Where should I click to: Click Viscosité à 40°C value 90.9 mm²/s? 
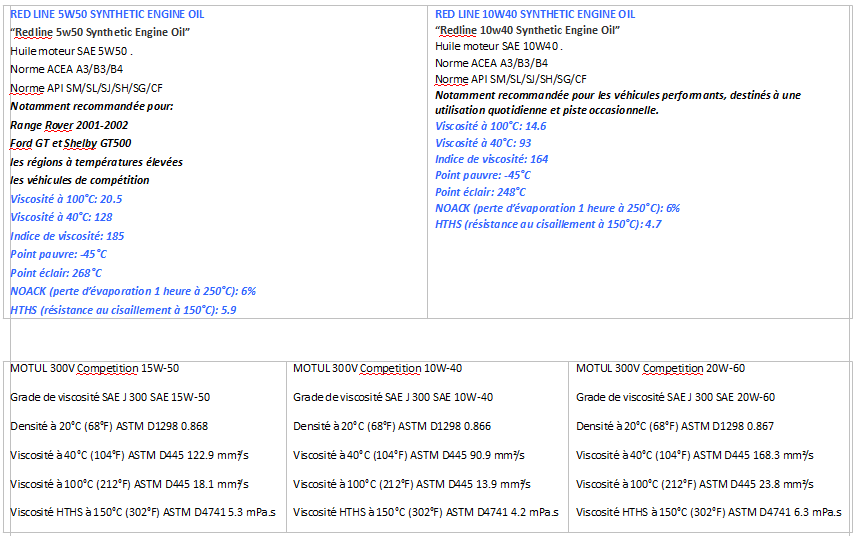(x=409, y=455)
